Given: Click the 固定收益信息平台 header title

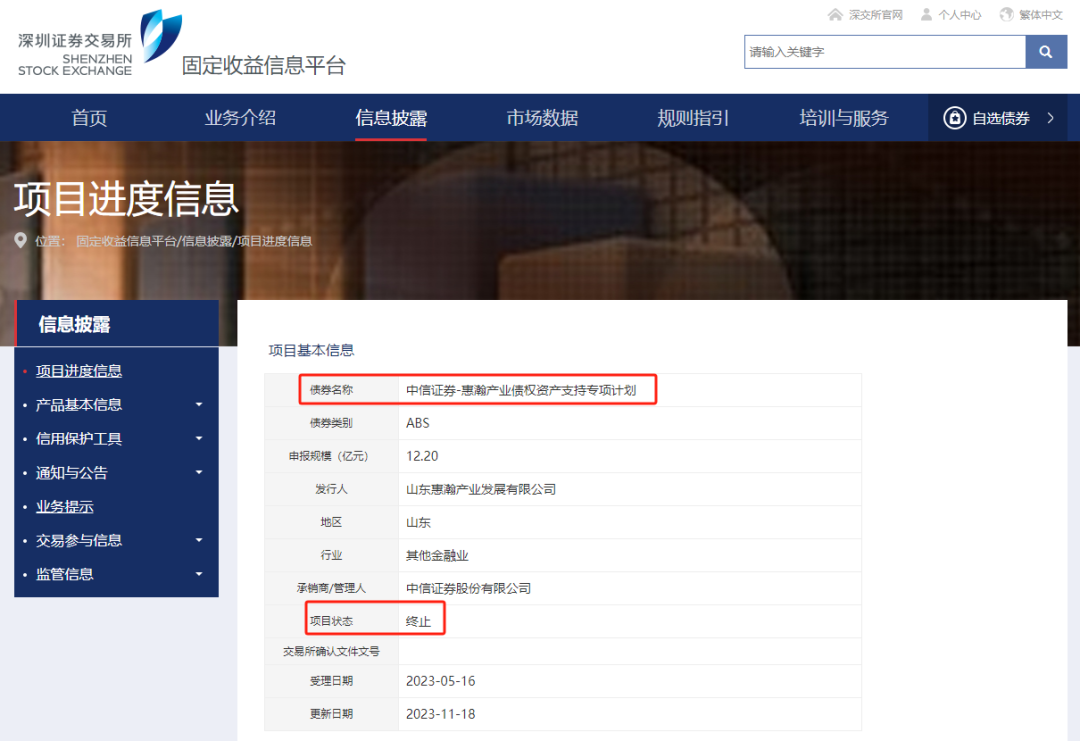Looking at the screenshot, I should (264, 65).
